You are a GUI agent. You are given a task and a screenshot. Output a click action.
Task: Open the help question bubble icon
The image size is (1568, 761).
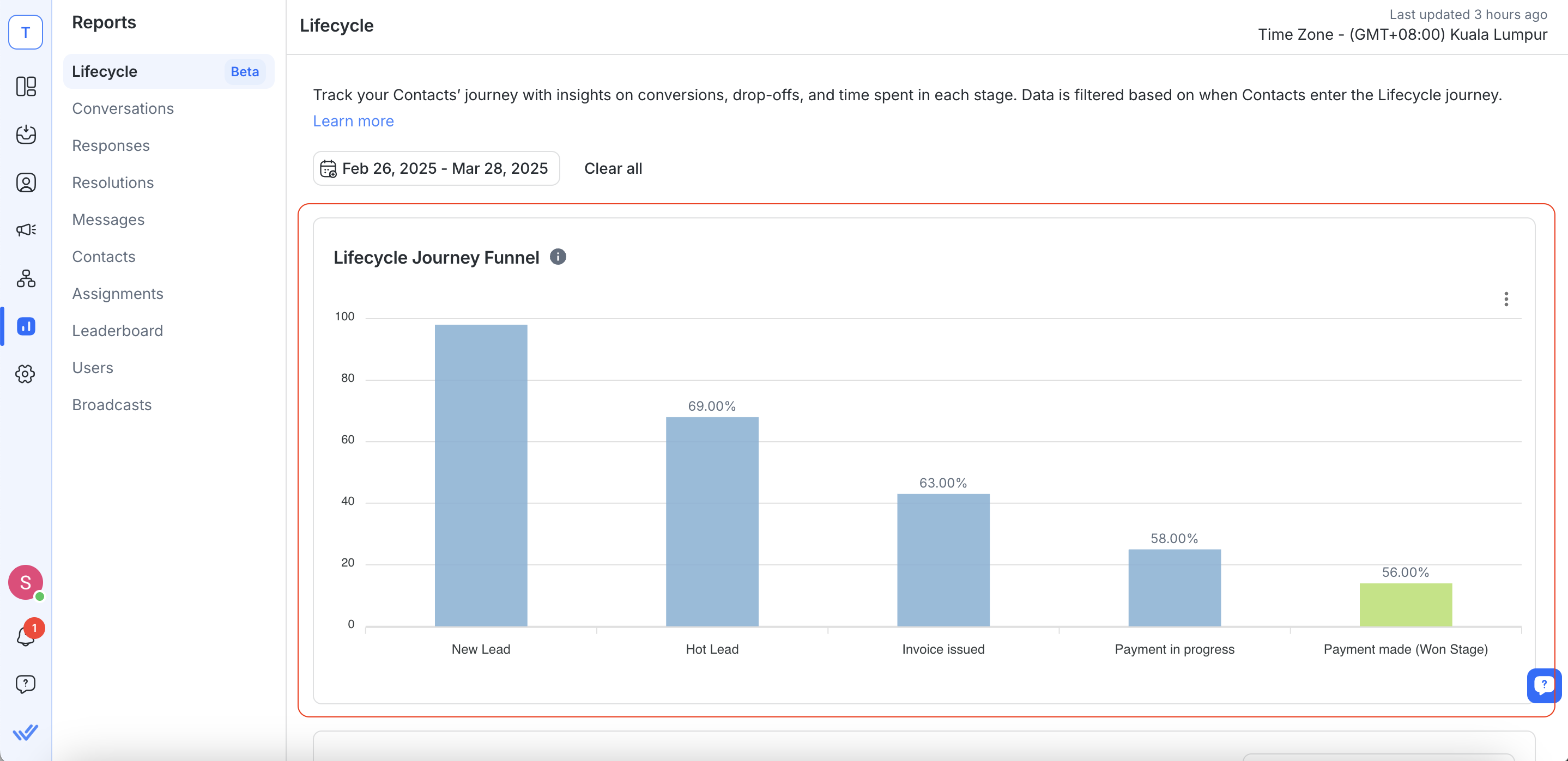(26, 684)
